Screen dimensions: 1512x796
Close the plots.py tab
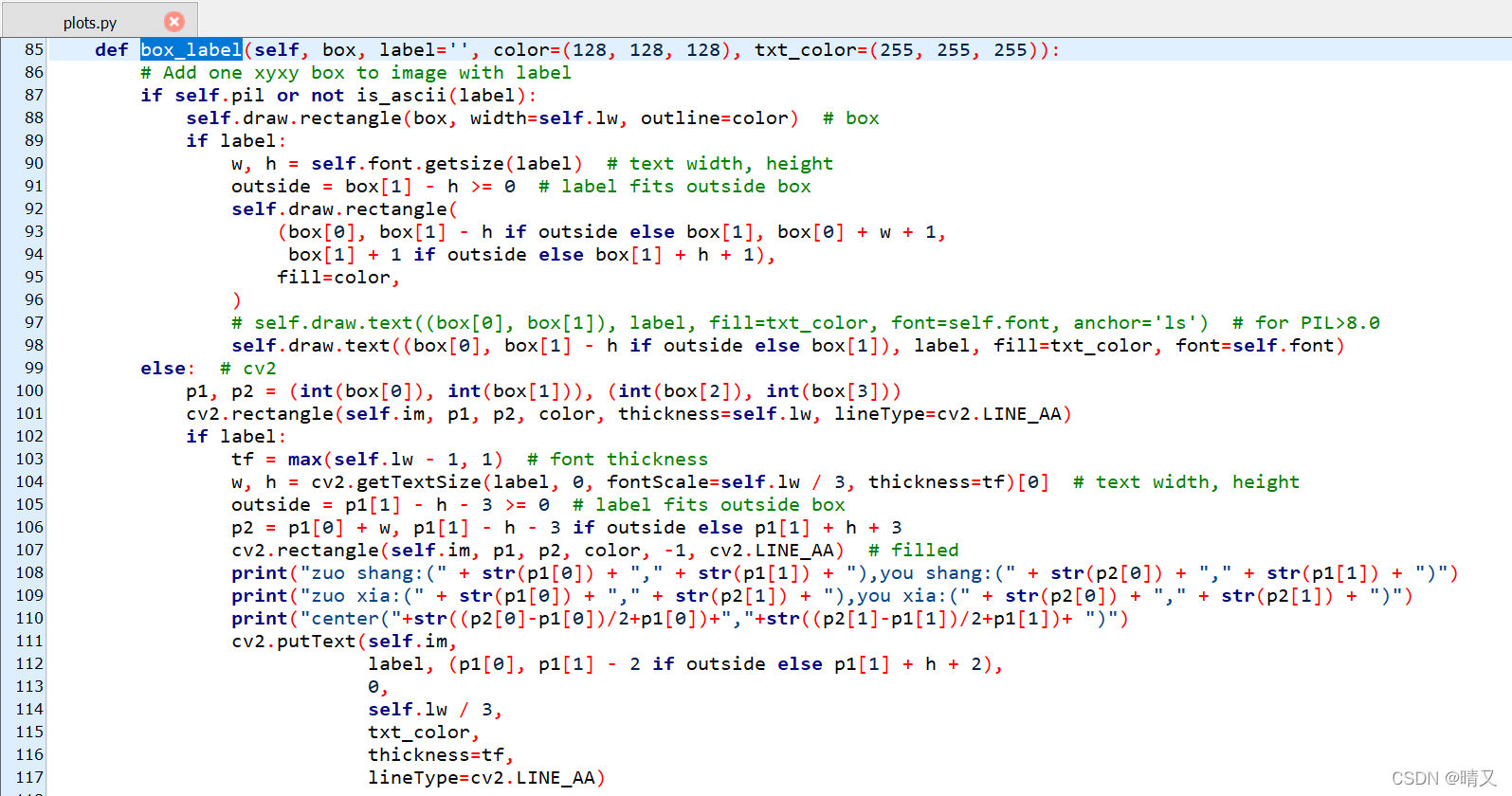(x=174, y=21)
